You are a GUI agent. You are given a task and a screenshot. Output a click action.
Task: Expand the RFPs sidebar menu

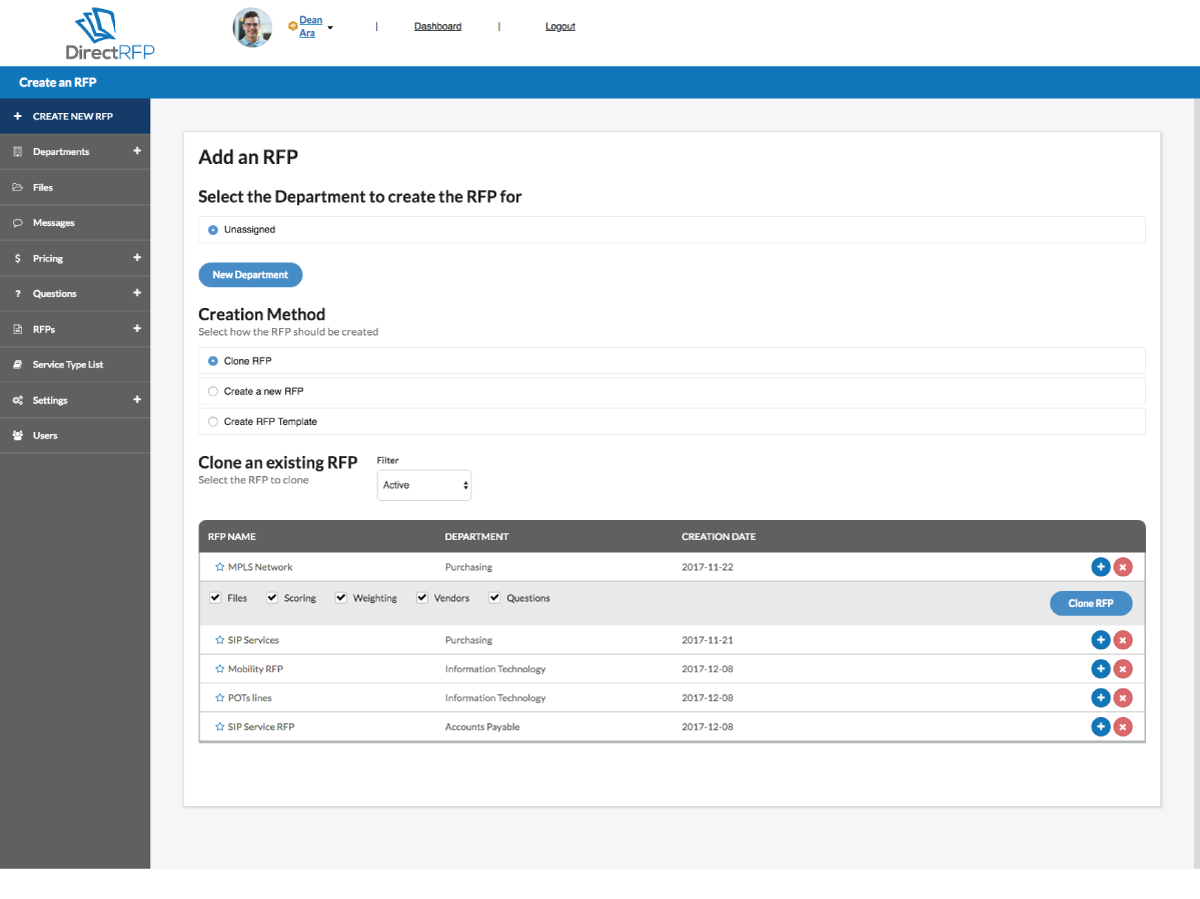tap(137, 329)
